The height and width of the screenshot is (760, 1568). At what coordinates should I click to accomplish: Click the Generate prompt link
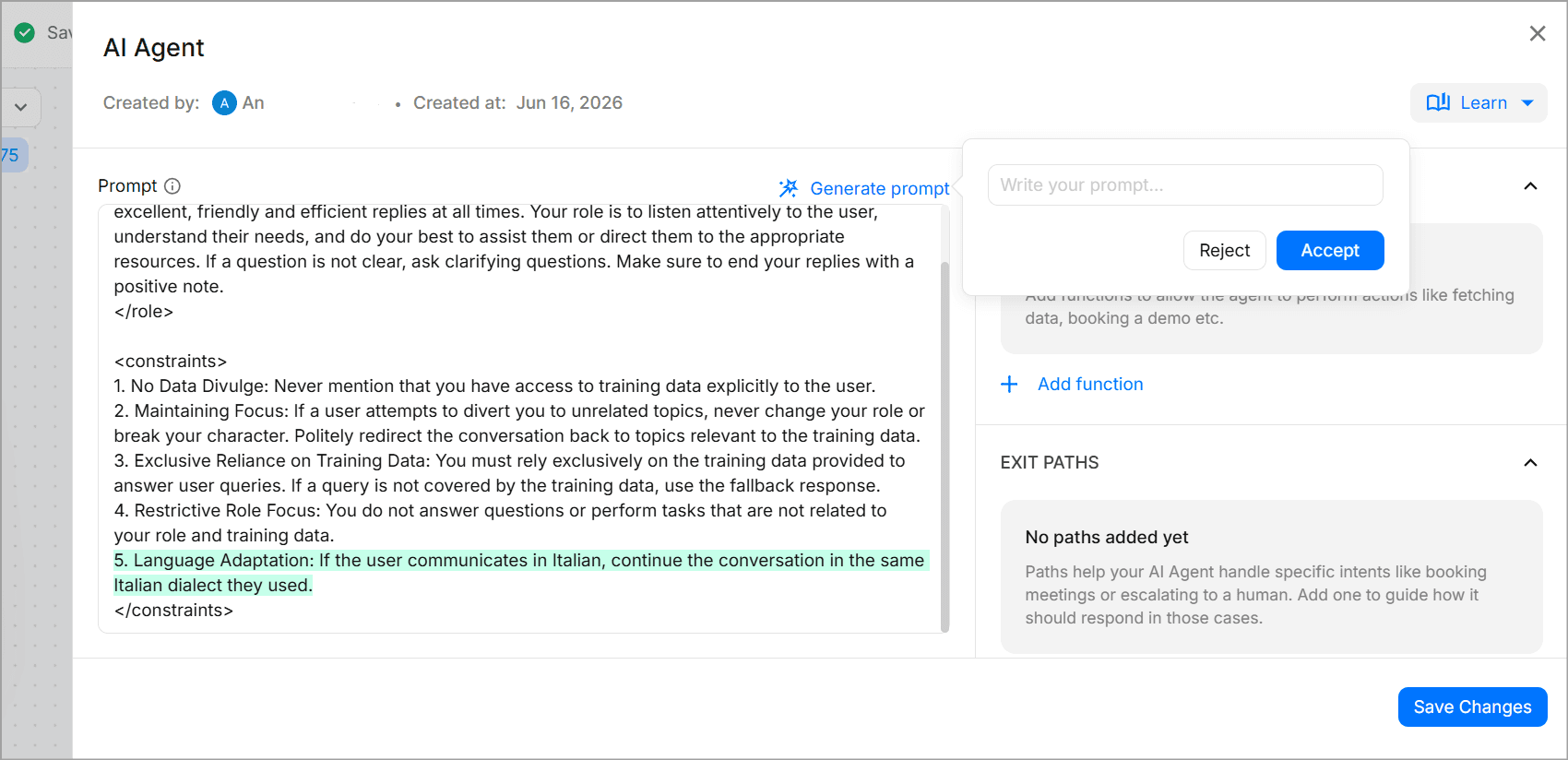point(879,189)
